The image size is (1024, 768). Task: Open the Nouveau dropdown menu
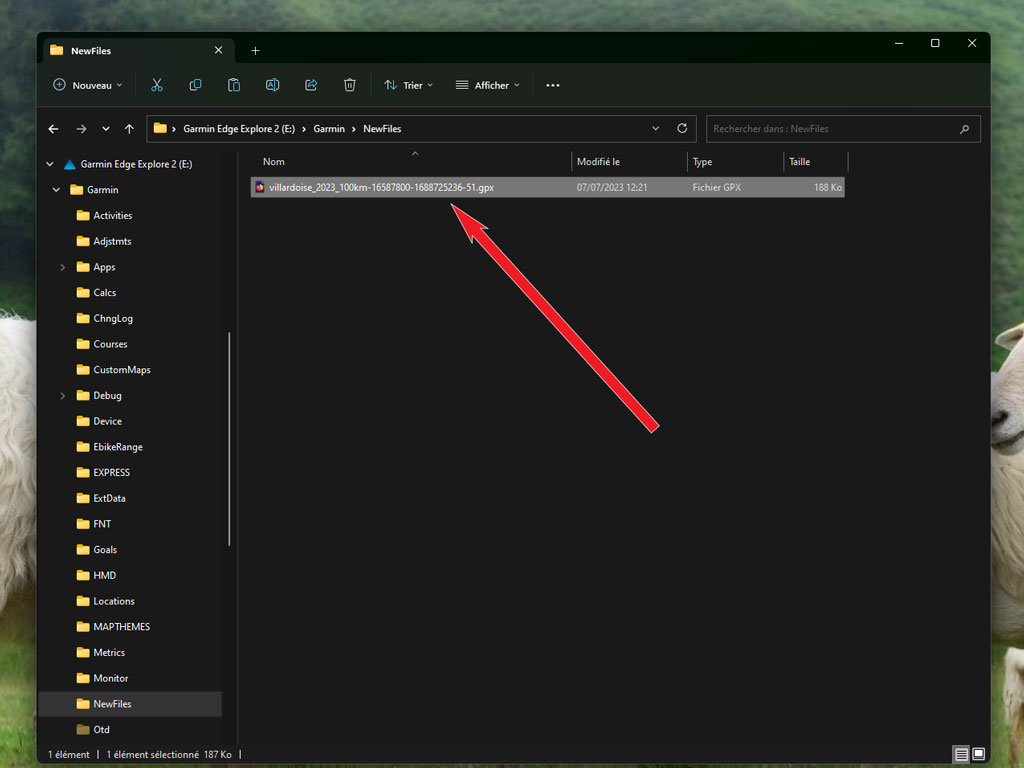[88, 85]
